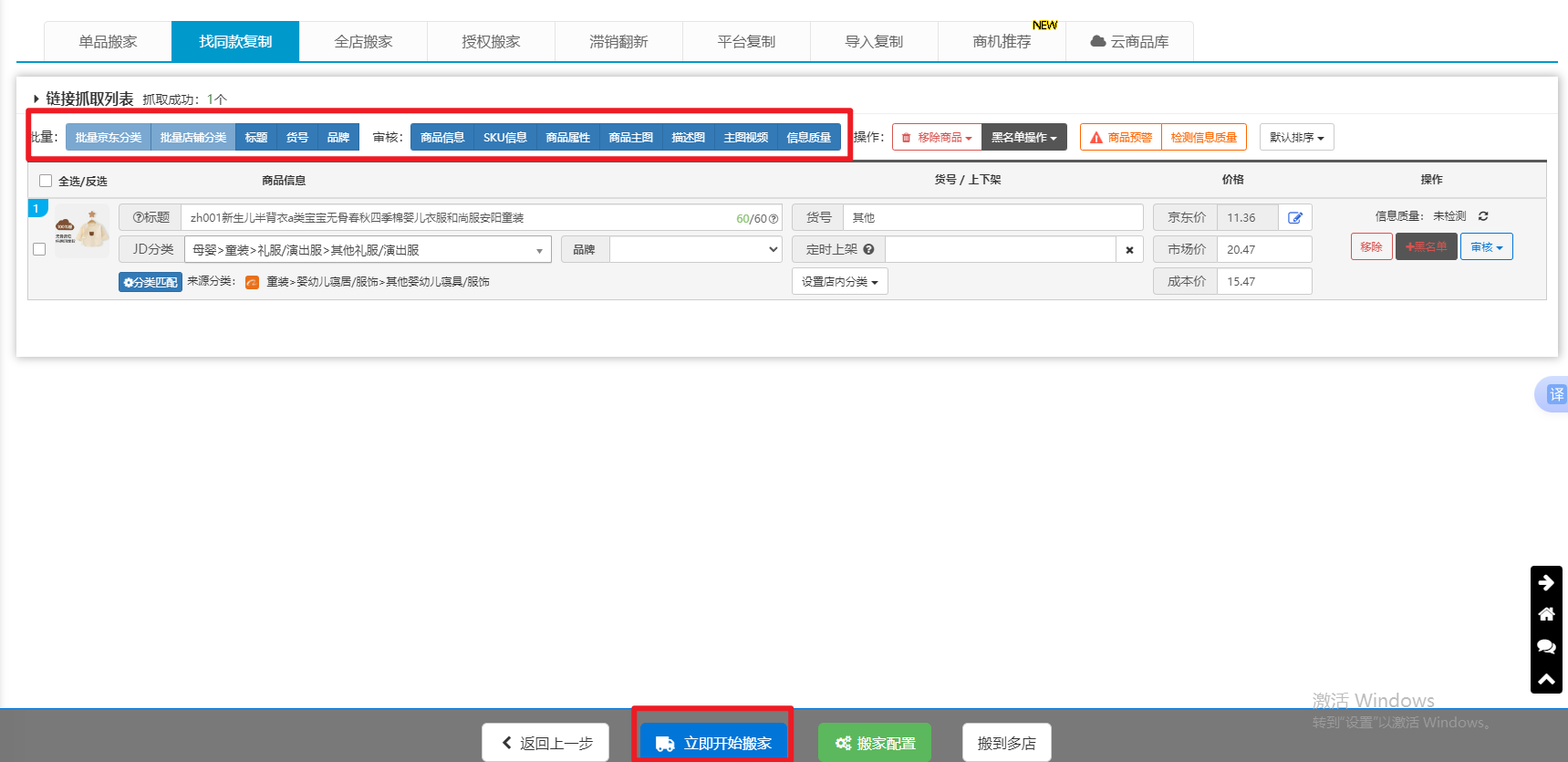Clear the 定时上架 field with the X icon
Screen dimensions: 1568x762
[x=1129, y=250]
